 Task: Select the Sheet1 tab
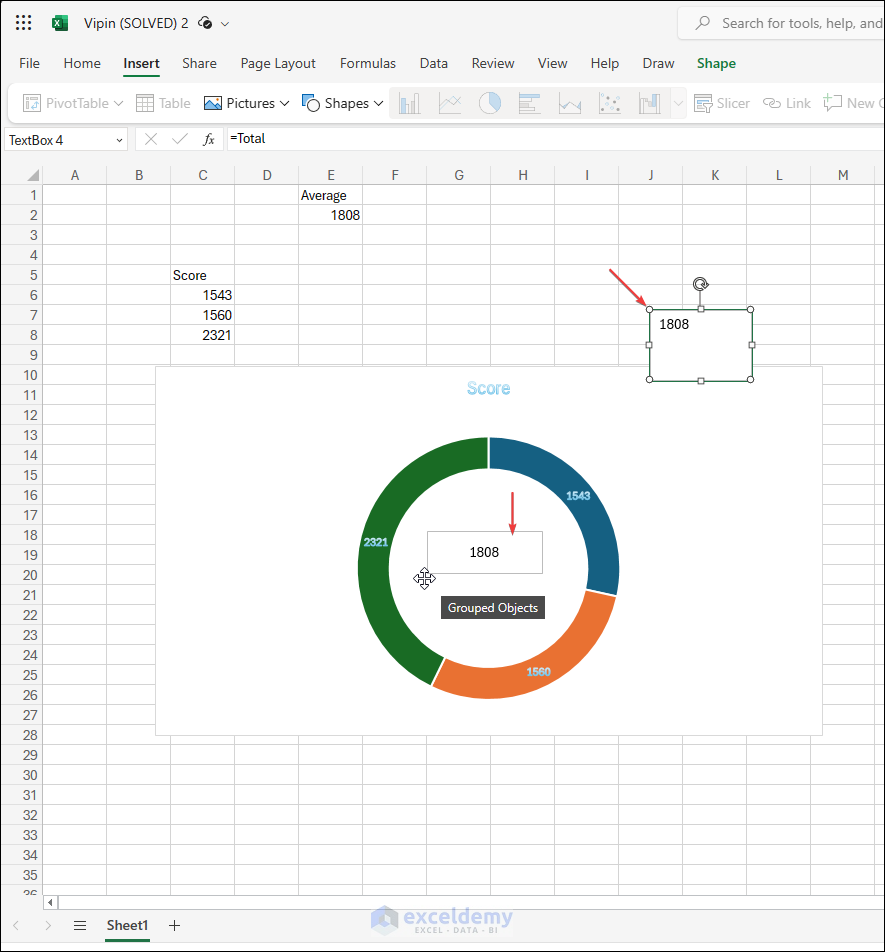coord(127,925)
